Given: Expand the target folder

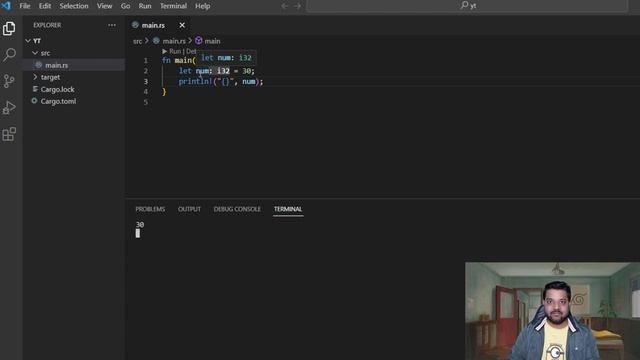Looking at the screenshot, I should pyautogui.click(x=35, y=77).
